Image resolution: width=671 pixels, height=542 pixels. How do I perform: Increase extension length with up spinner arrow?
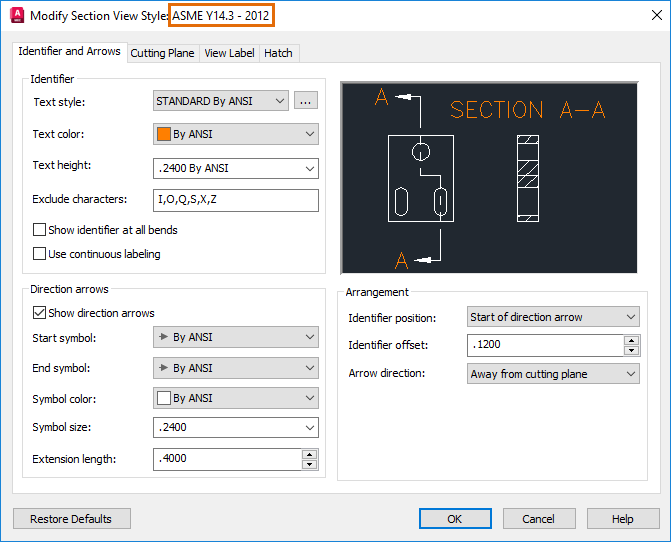310,454
